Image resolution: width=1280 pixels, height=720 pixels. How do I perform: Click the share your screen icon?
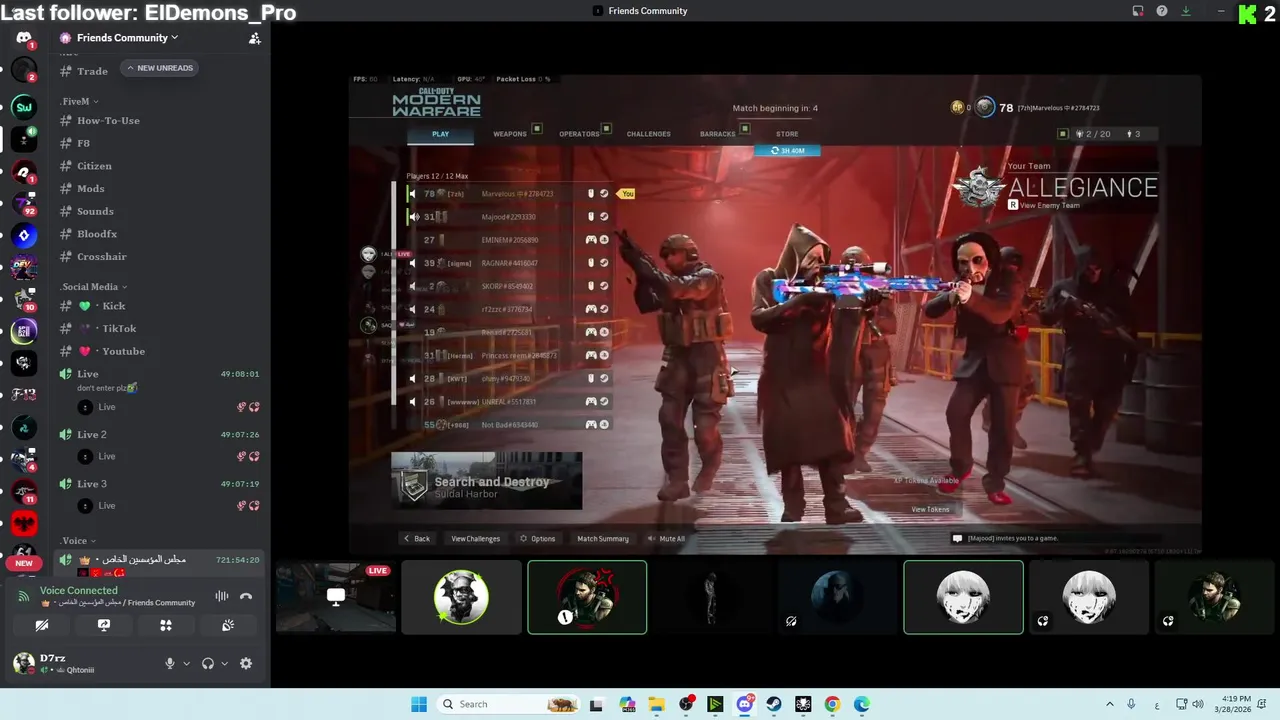pos(104,625)
